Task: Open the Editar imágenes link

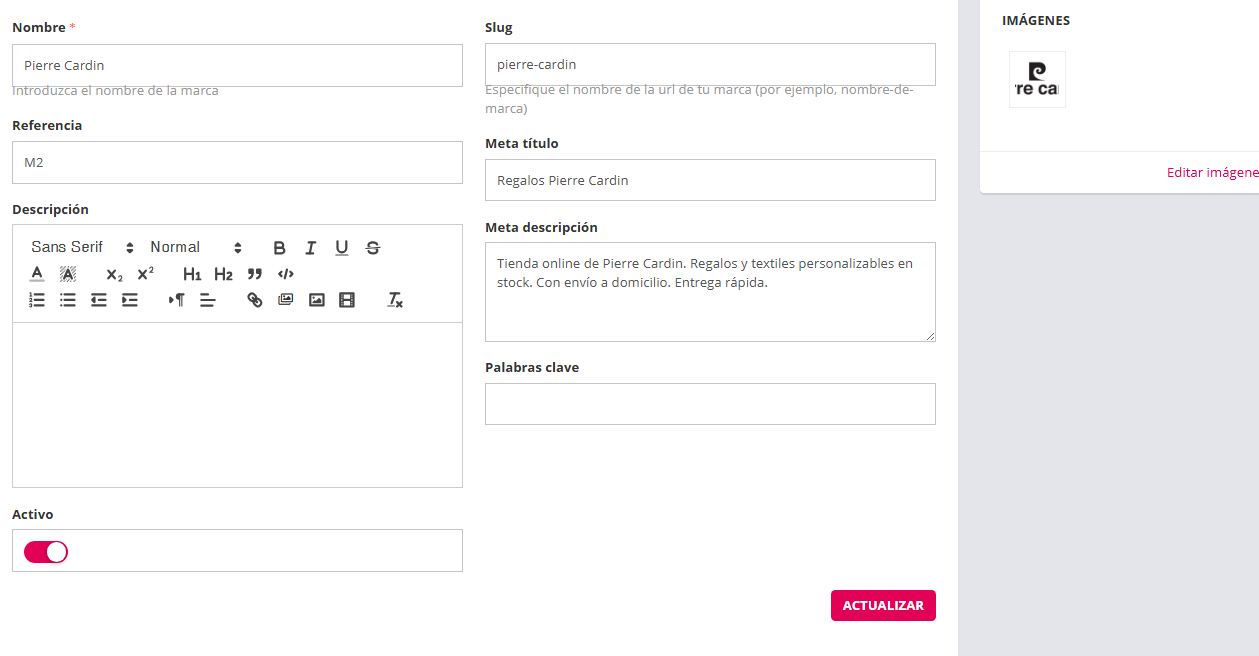Action: click(1212, 173)
